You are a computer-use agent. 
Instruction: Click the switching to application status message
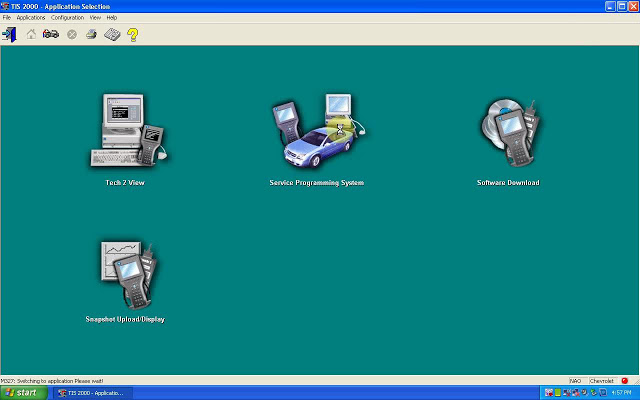(52, 381)
